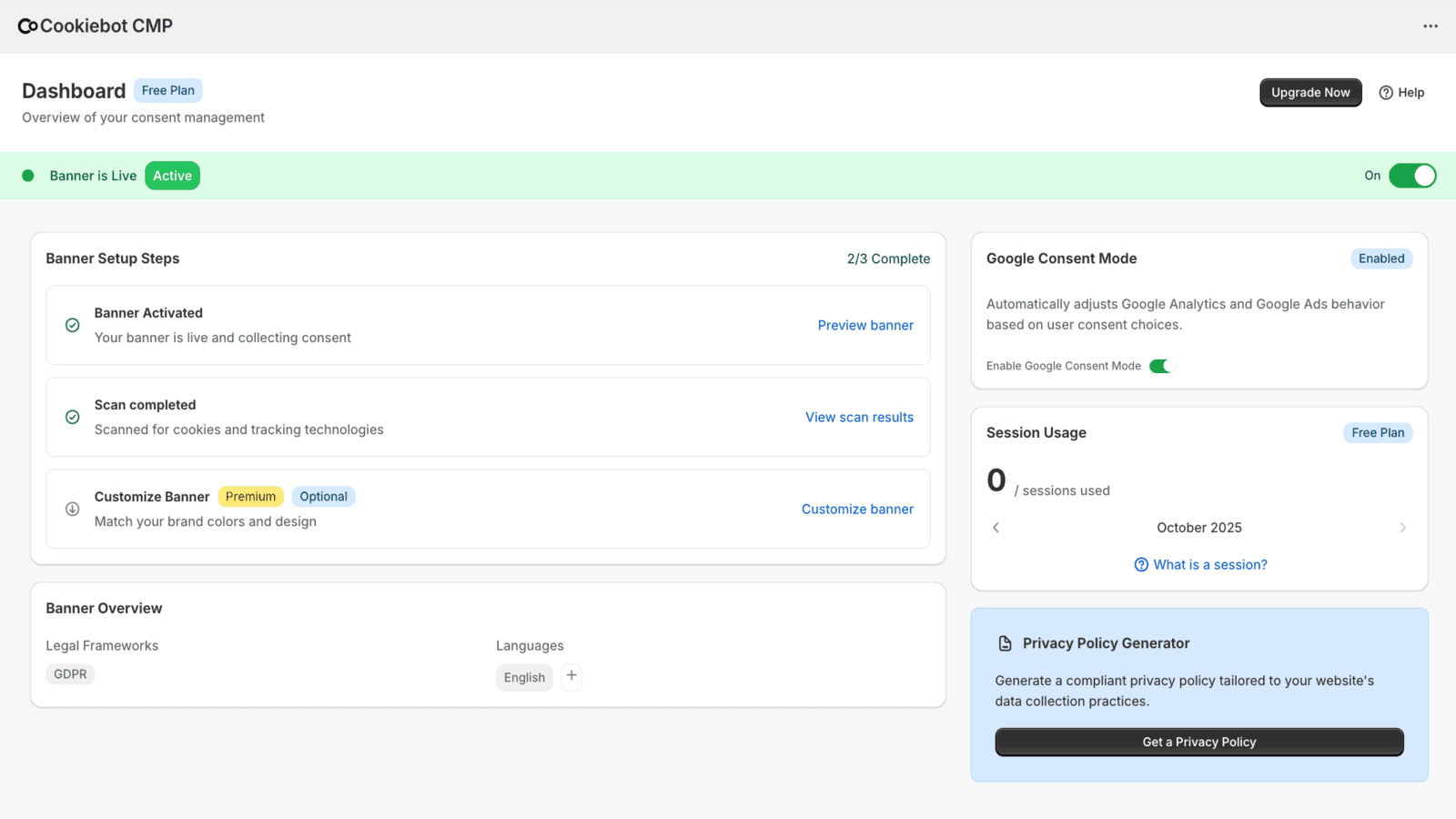The height and width of the screenshot is (819, 1456).
Task: Click the Active status badge
Action: [x=172, y=175]
